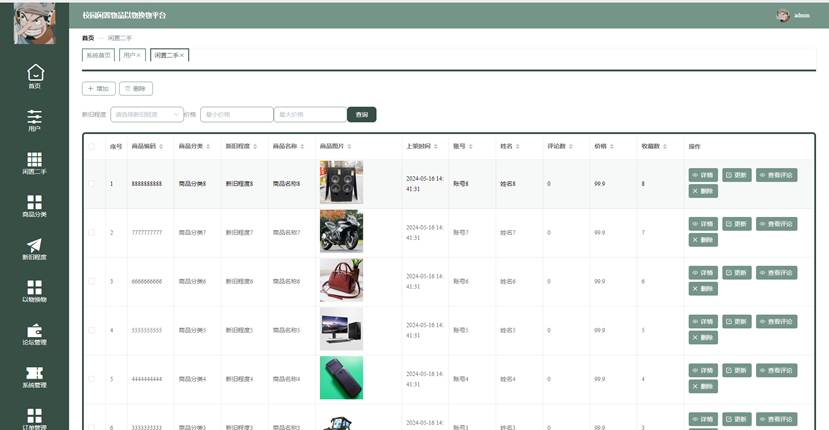Click 更新 for the 账号5 row
The image size is (829, 430).
736,322
